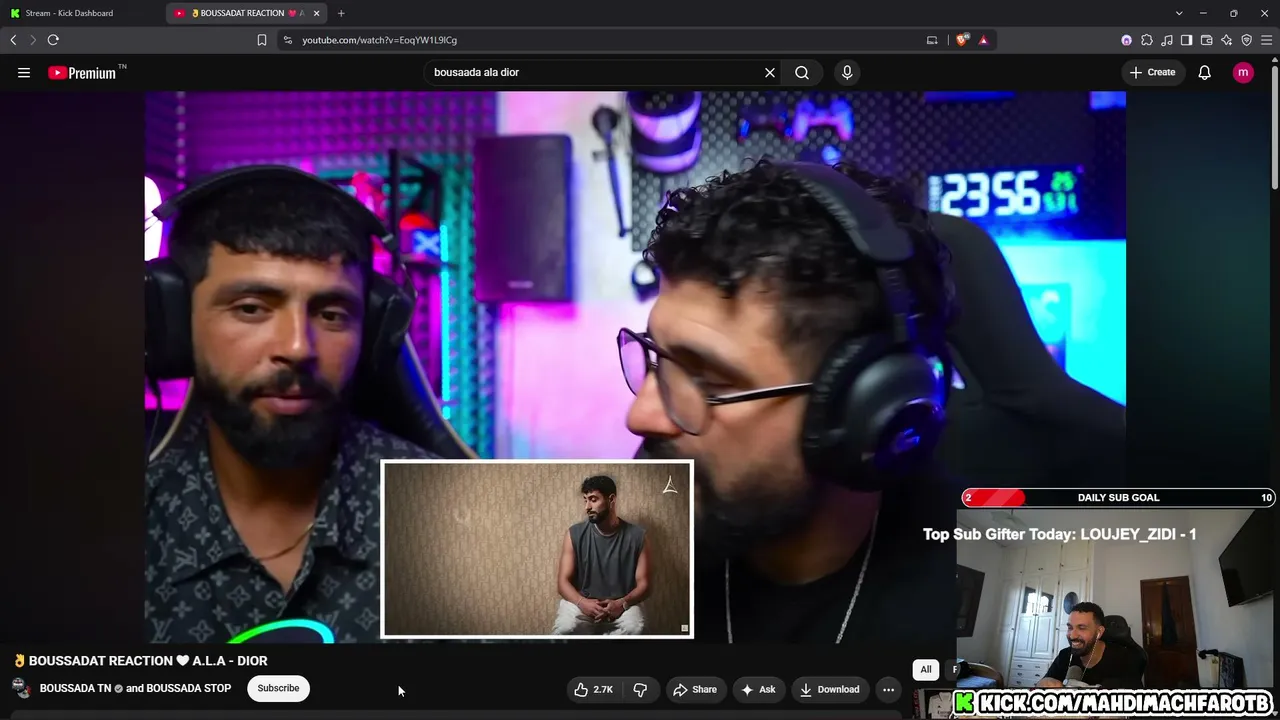
Task: Reload the current page
Action: pyautogui.click(x=53, y=40)
